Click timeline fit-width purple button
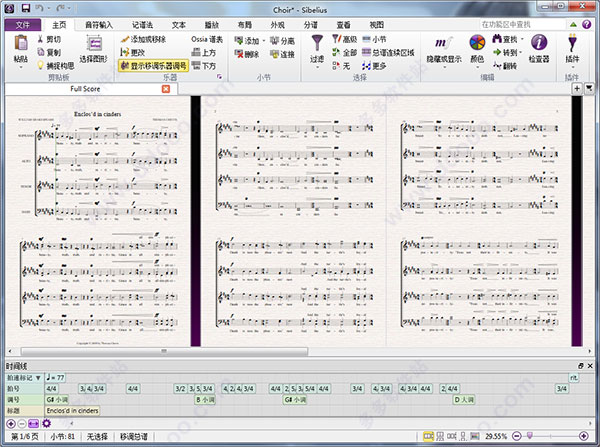Image resolution: width=600 pixels, height=447 pixels. [34, 424]
